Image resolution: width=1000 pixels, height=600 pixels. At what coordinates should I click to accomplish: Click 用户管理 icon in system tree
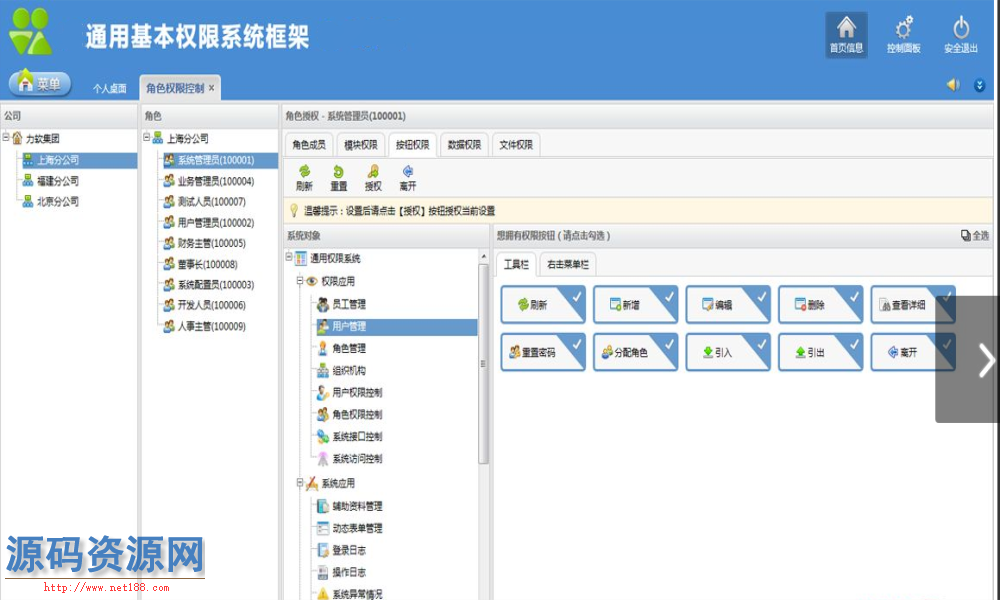[x=323, y=326]
